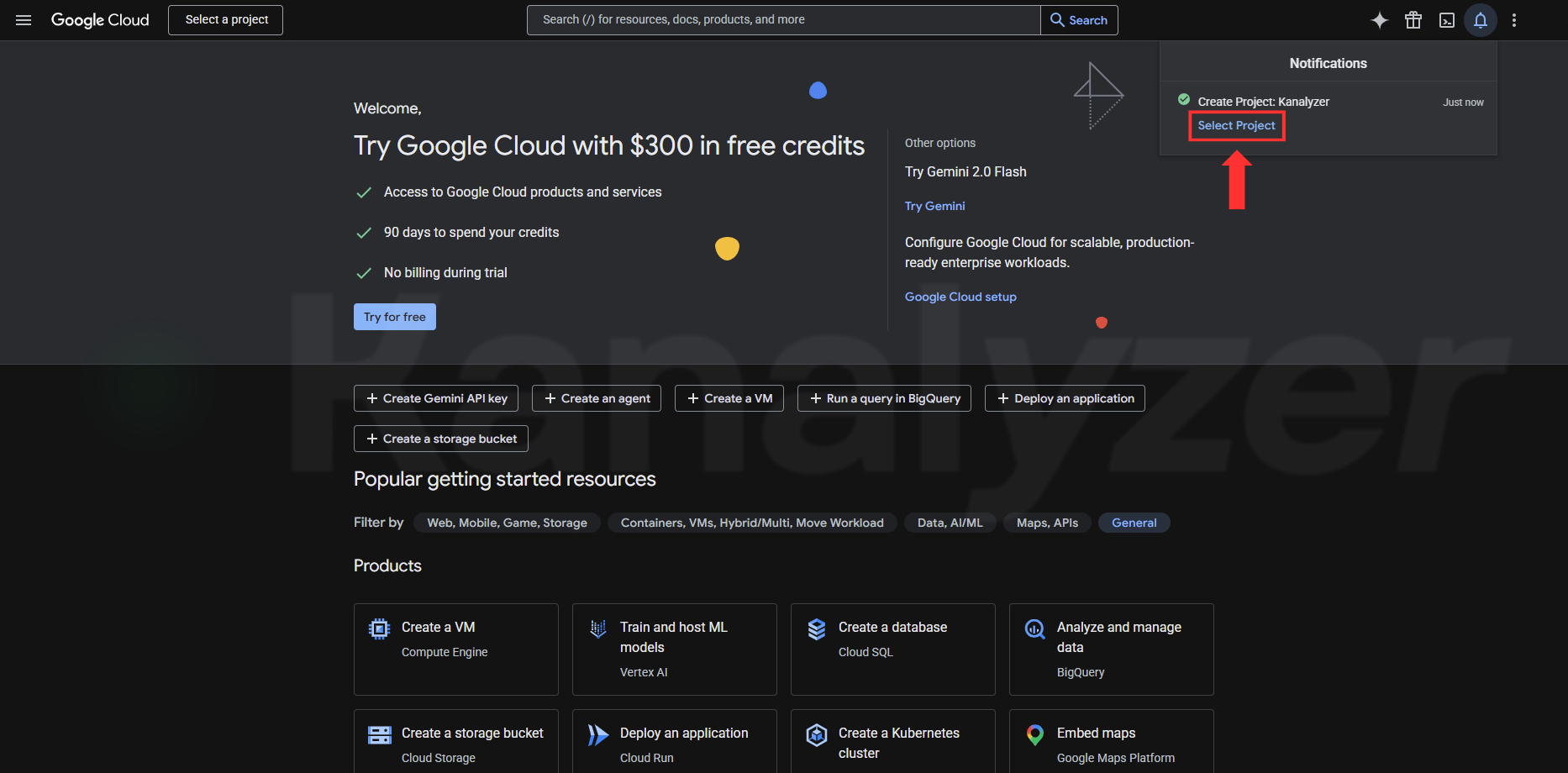Image resolution: width=1568 pixels, height=773 pixels.
Task: Open the Analyze and manage data card
Action: [x=1112, y=649]
